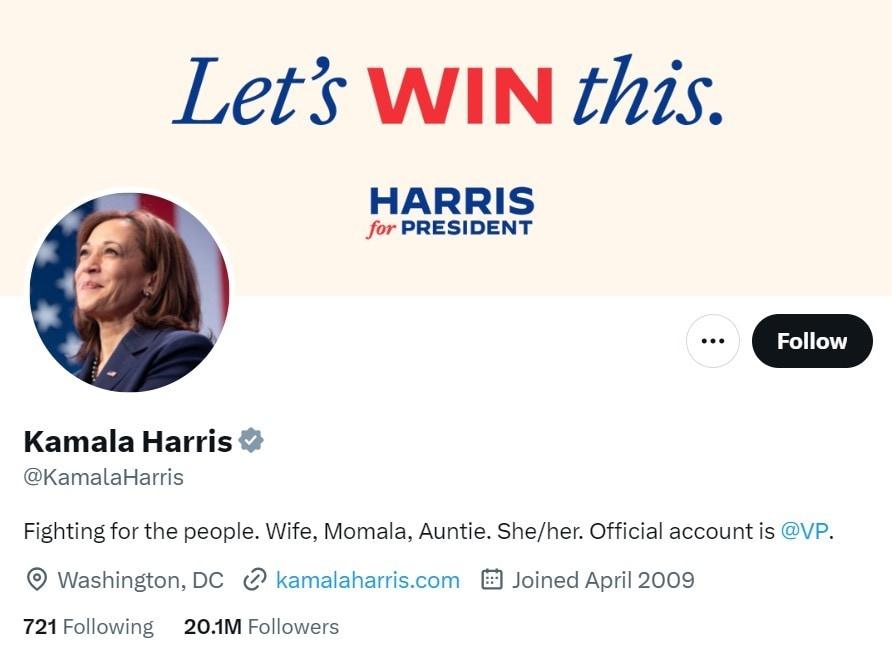Click the calendar joined icon
The height and width of the screenshot is (652, 892).
click(x=492, y=579)
